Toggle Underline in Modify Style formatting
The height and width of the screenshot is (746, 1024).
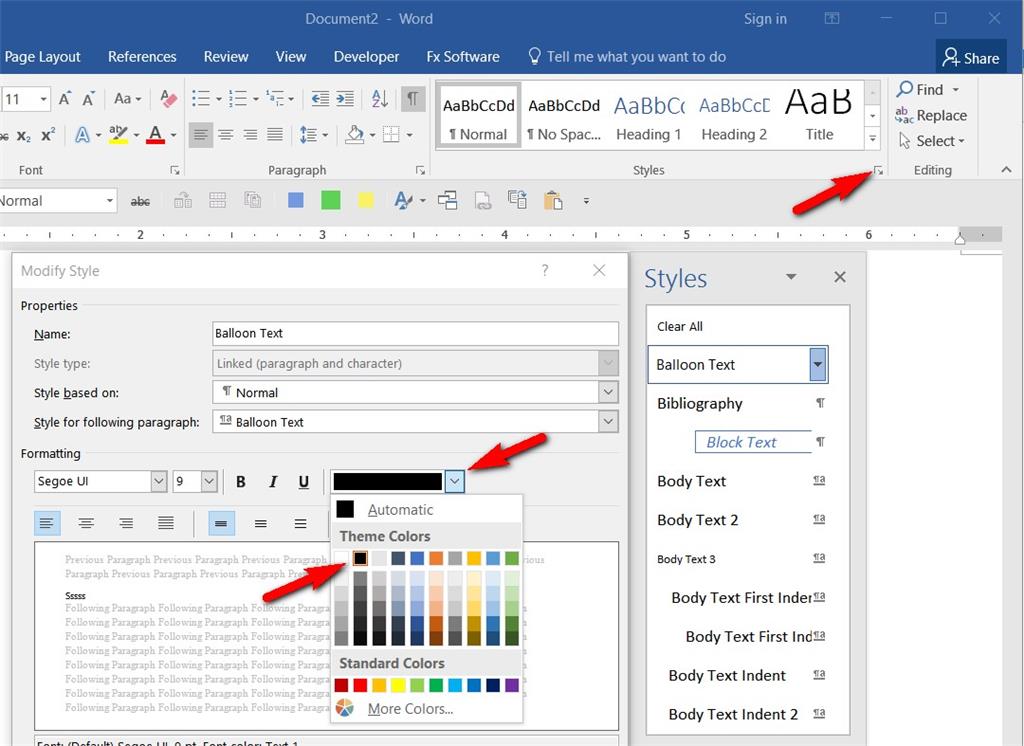click(x=304, y=482)
